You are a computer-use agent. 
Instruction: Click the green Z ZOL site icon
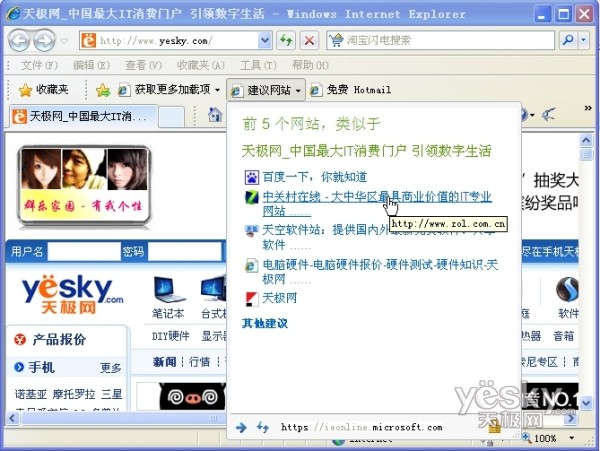tap(252, 197)
